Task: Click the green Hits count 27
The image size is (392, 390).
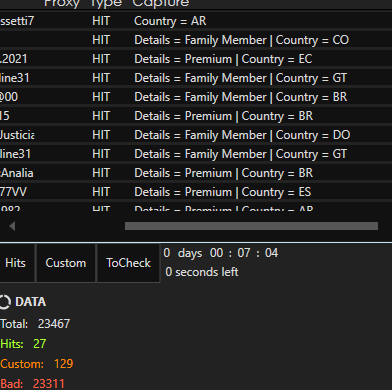Action: pyautogui.click(x=39, y=344)
